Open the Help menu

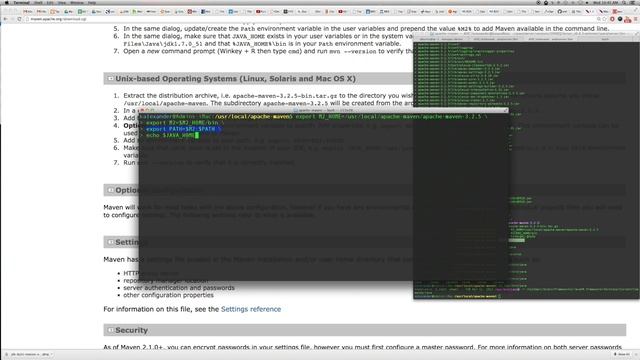92,2
